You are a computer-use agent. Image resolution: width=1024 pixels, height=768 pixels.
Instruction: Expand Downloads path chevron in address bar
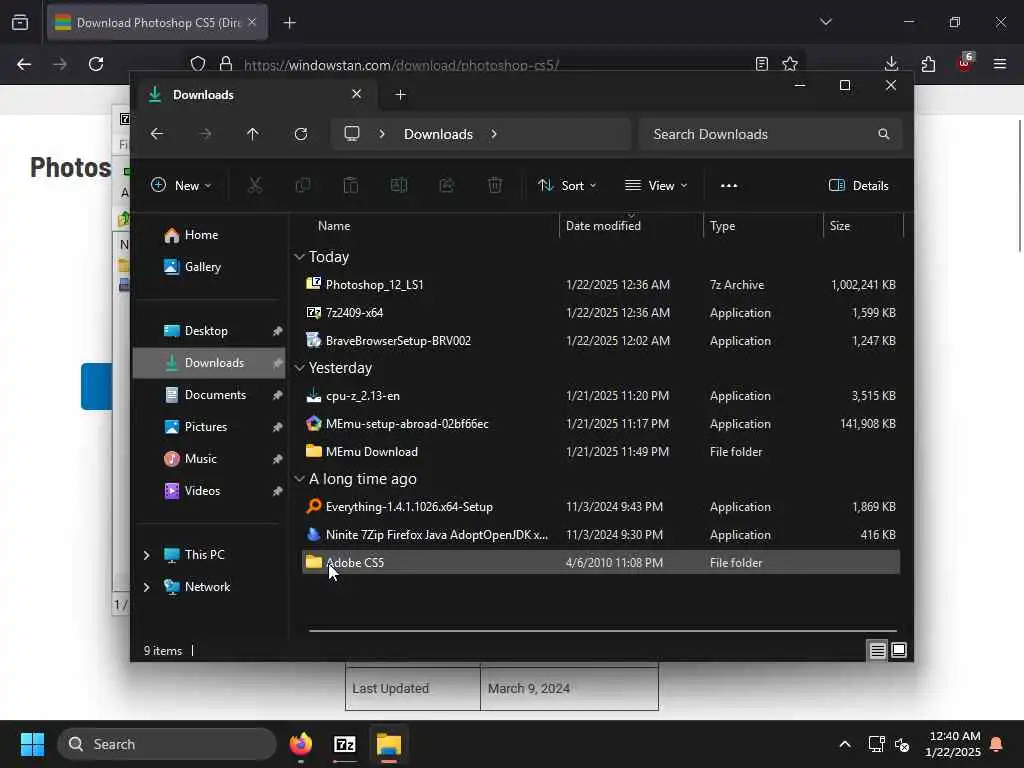(494, 134)
